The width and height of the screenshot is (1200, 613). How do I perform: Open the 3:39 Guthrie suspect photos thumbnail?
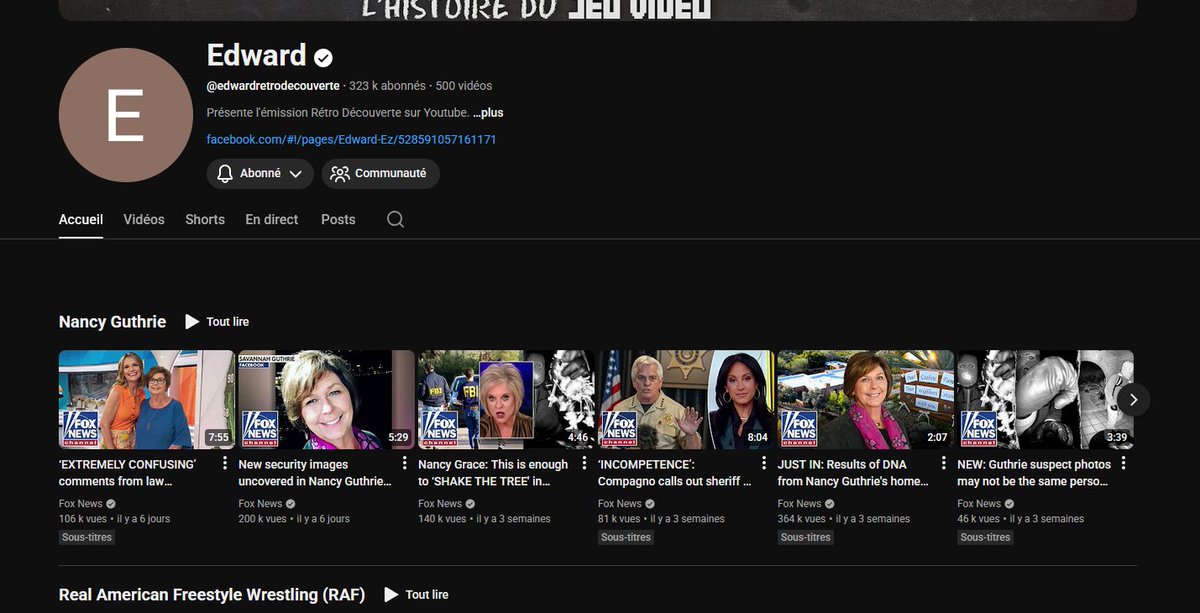click(1046, 399)
